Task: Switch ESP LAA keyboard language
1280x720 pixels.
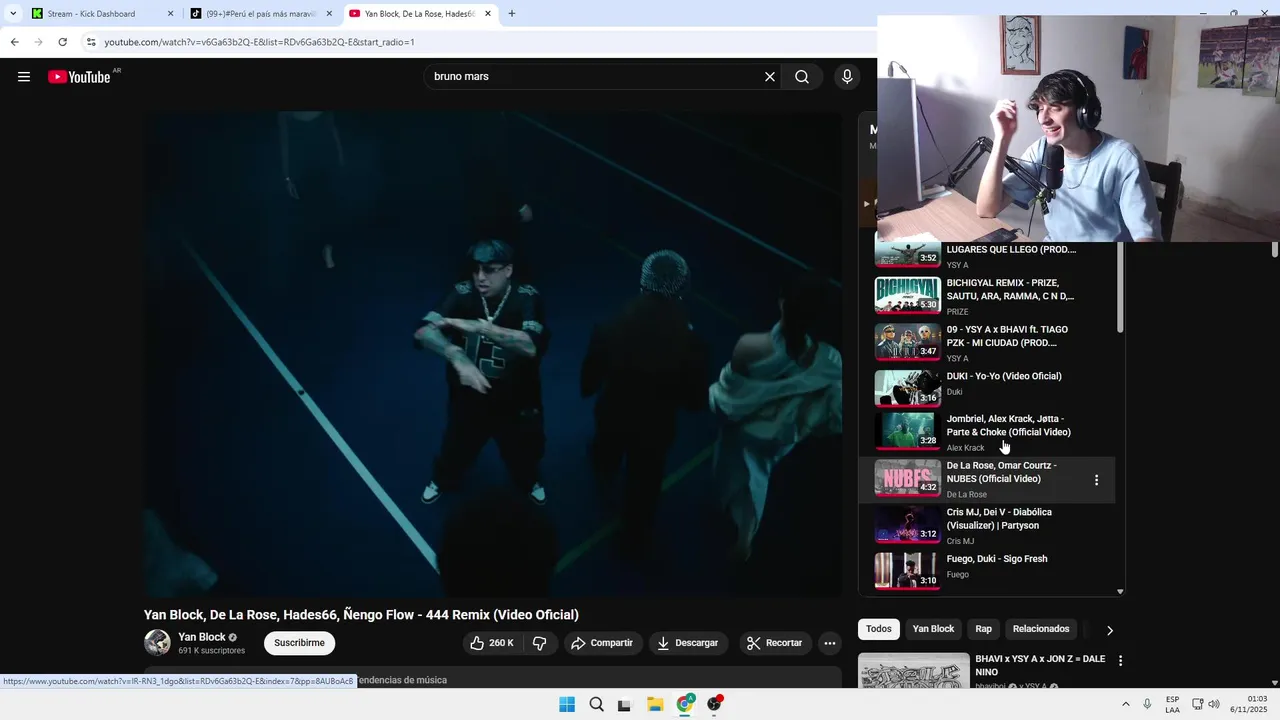Action: (x=1172, y=704)
